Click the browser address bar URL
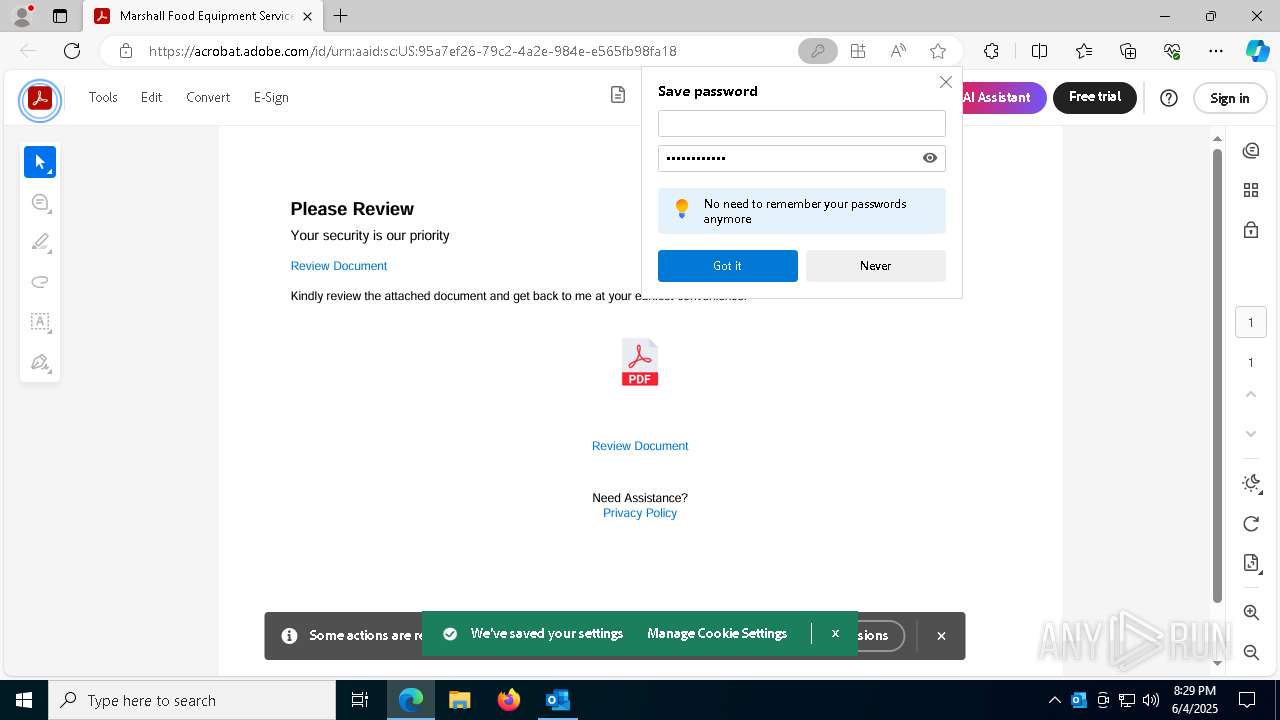 pos(412,51)
